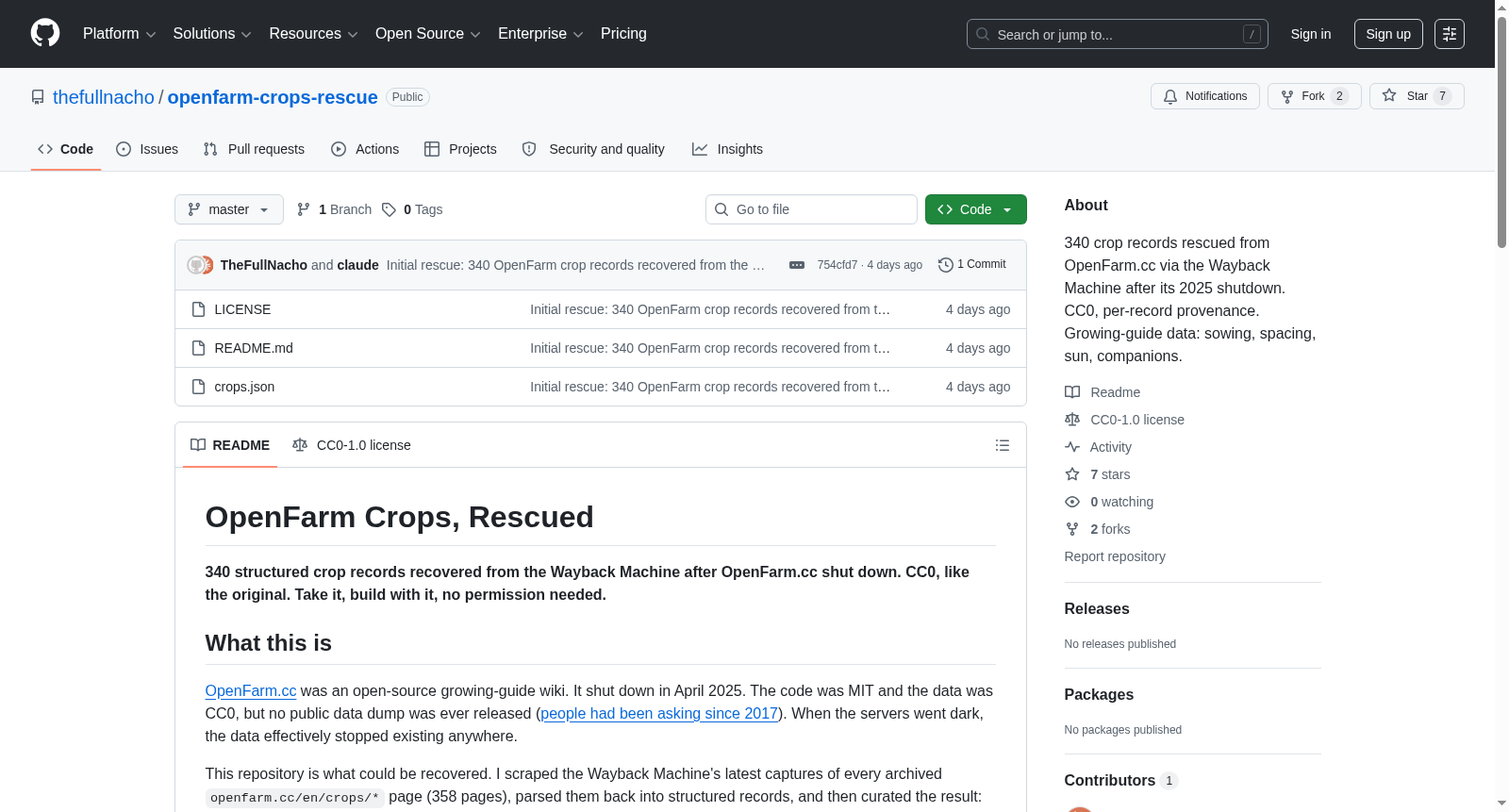View the 7 stars link
This screenshot has width=1509, height=812.
(1098, 474)
